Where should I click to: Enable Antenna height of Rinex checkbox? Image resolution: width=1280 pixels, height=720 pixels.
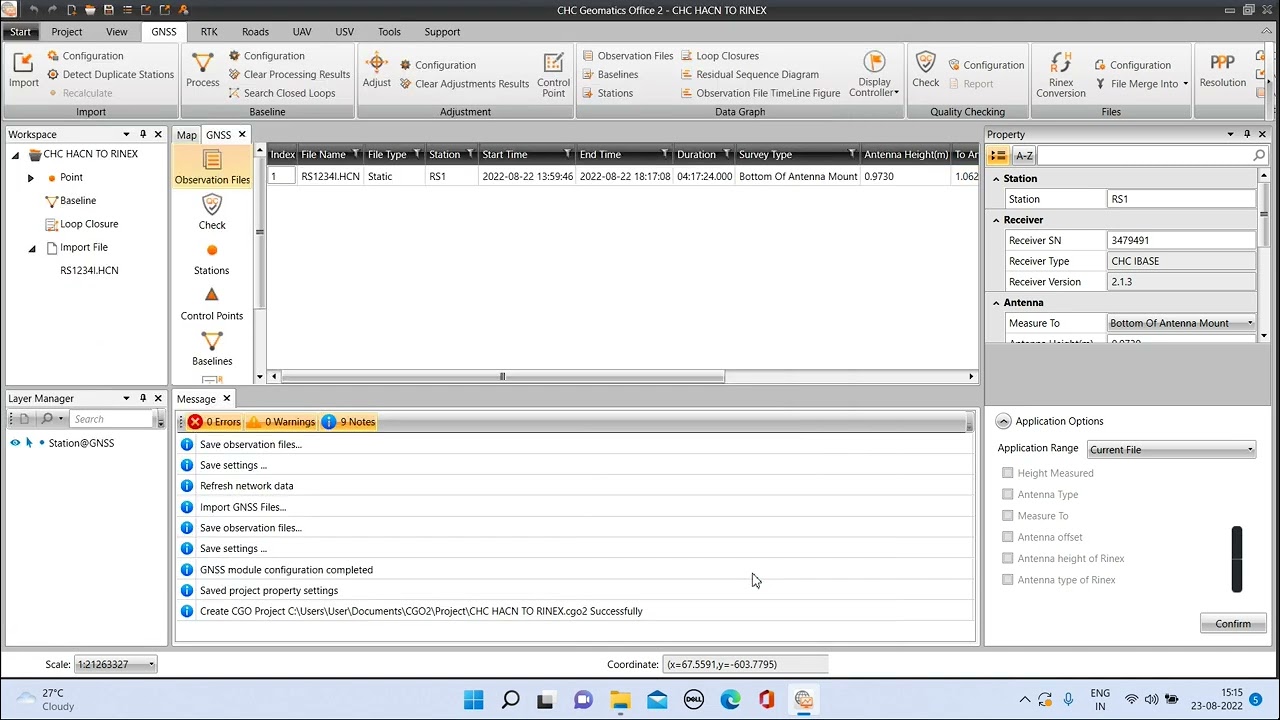pyautogui.click(x=1008, y=558)
